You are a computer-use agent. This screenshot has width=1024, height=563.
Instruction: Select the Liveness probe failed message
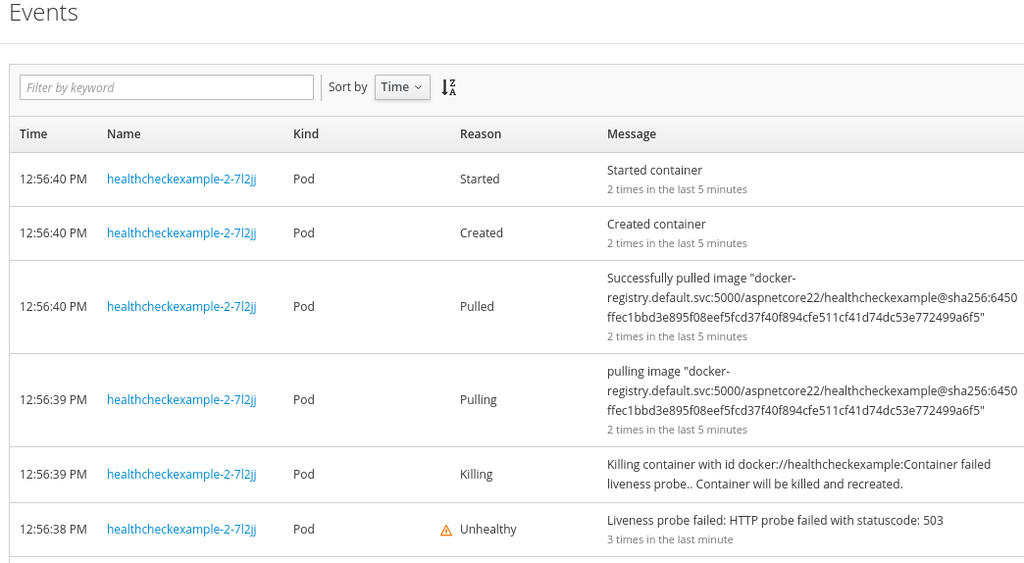774,520
